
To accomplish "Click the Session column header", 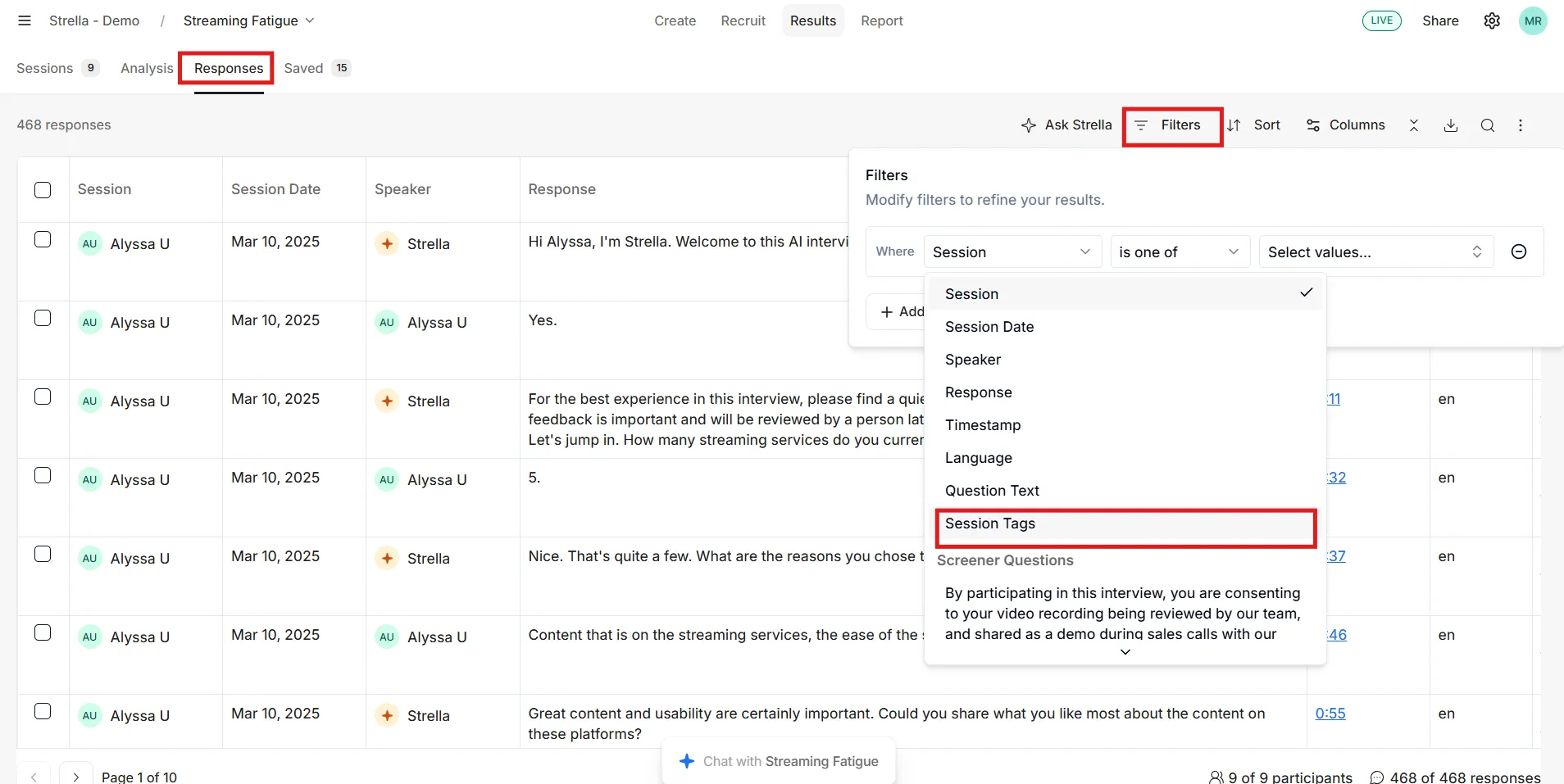I will click(104, 189).
